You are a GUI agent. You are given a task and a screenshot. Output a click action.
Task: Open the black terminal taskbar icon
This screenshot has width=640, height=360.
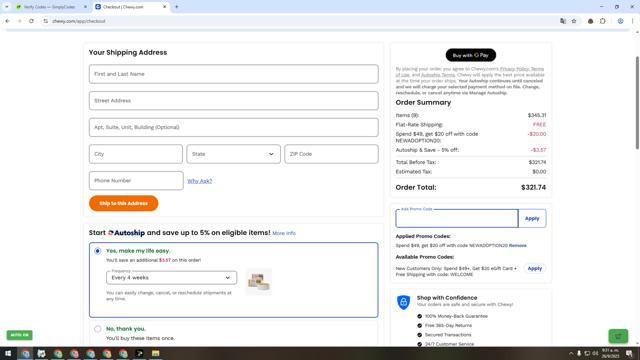pos(139,353)
